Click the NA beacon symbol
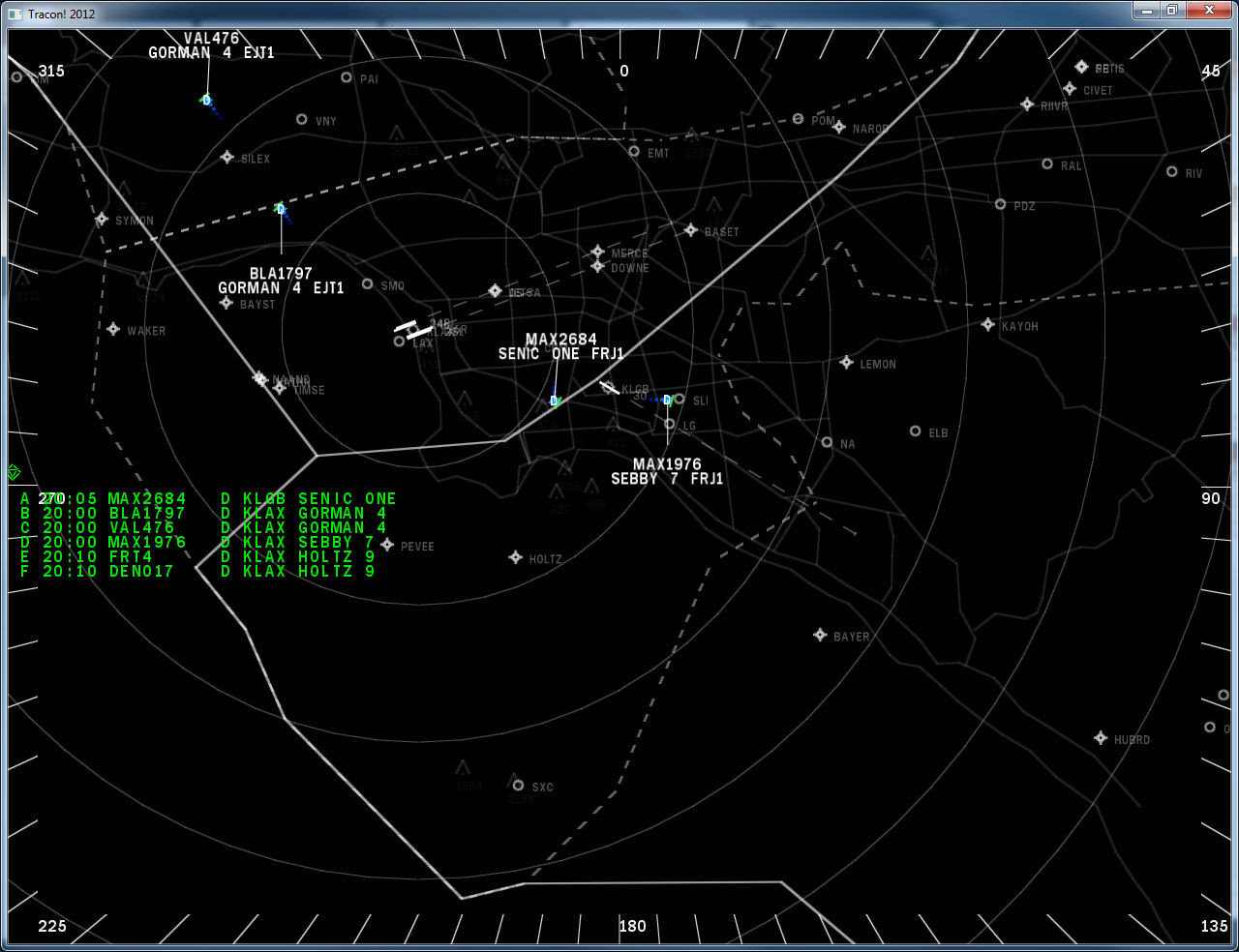Screen dimensions: 1239x952 click(828, 443)
